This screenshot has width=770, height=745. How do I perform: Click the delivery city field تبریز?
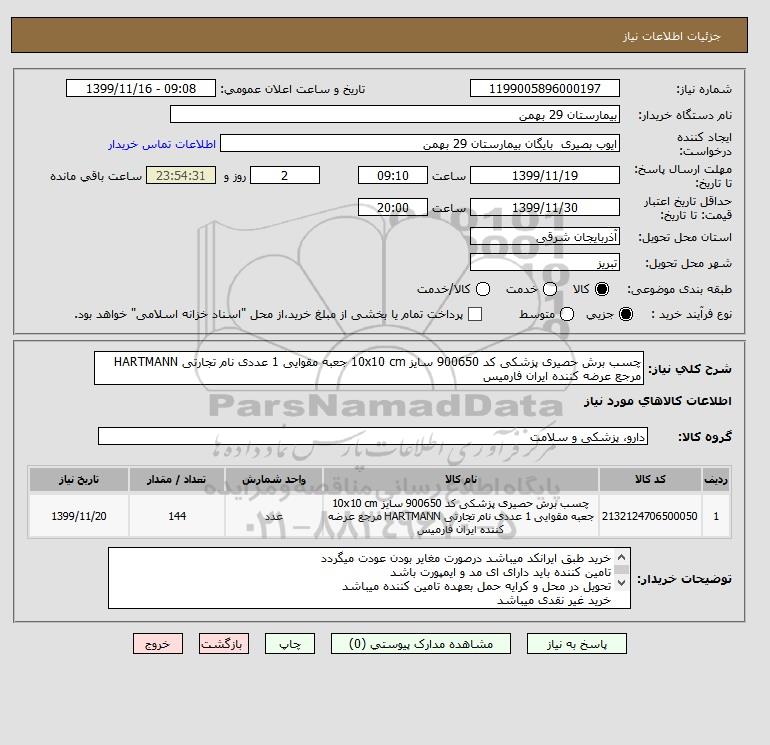tap(545, 262)
